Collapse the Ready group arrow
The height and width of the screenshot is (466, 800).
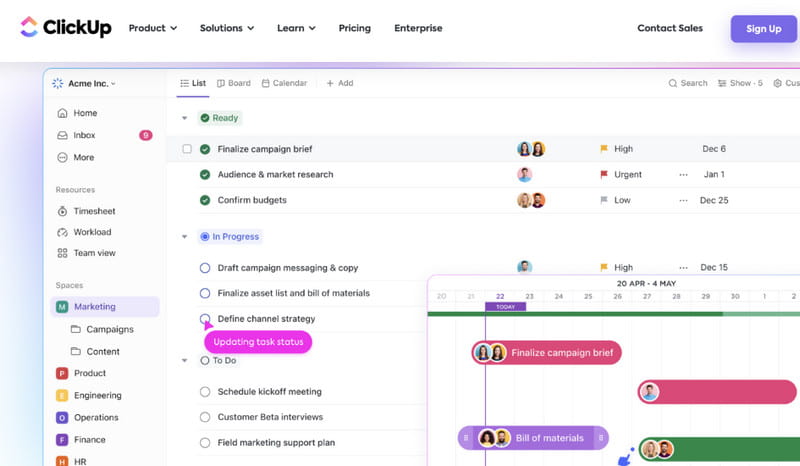point(185,118)
